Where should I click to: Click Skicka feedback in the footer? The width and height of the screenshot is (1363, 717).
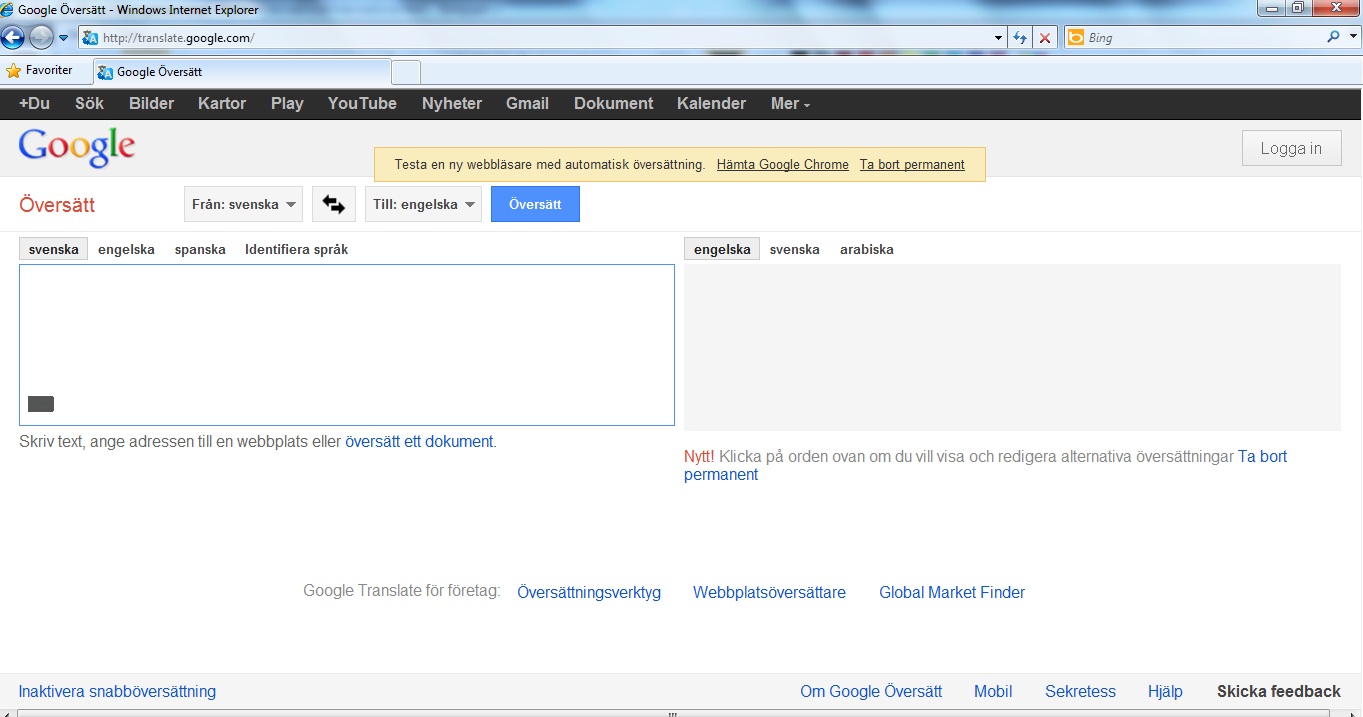(x=1279, y=691)
